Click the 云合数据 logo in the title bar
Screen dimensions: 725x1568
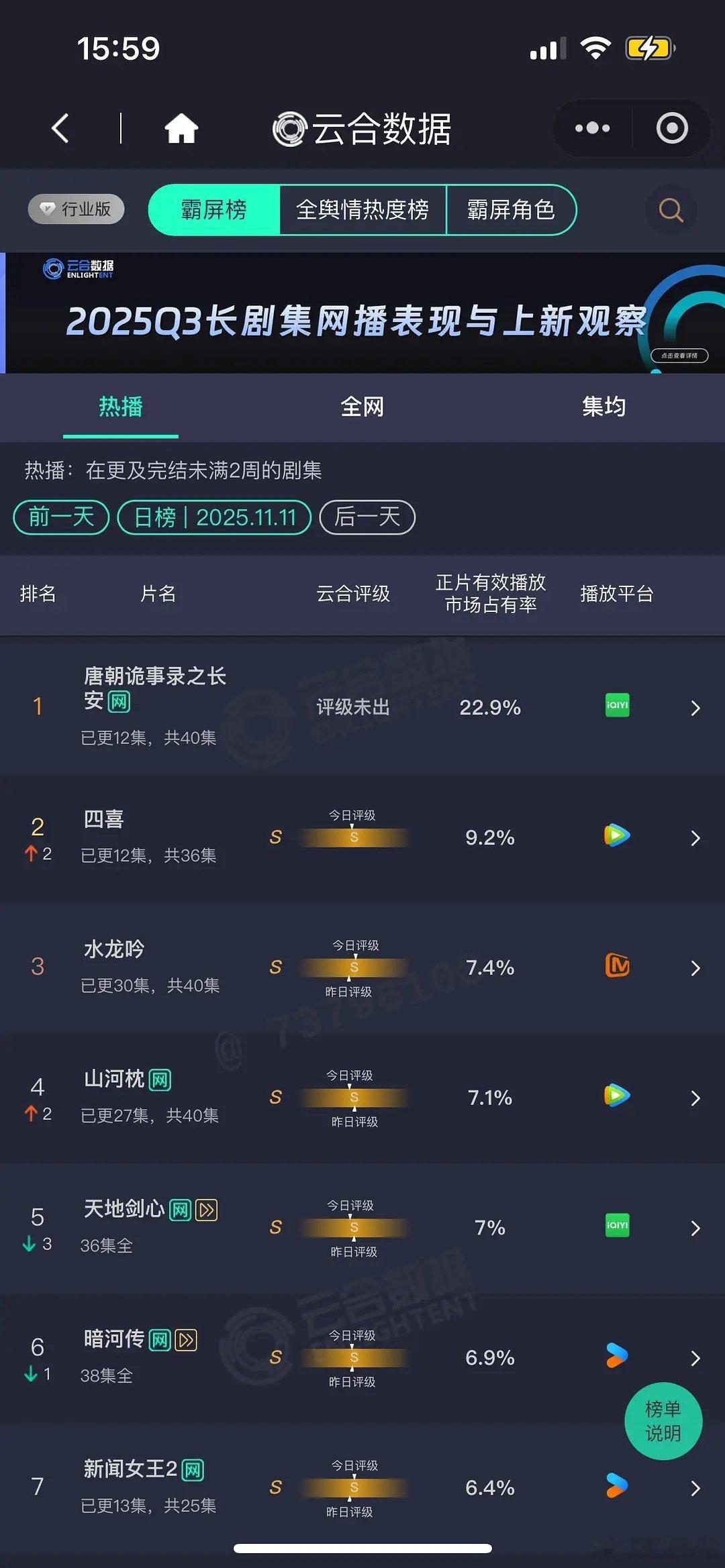pos(360,129)
